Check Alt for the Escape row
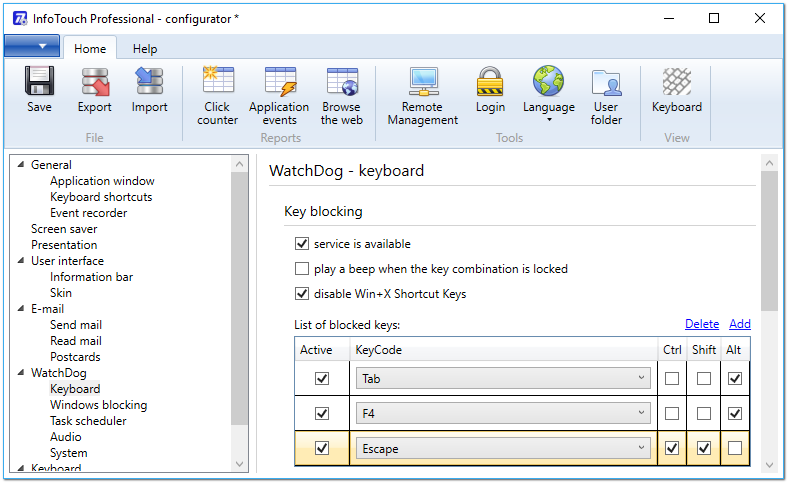The width and height of the screenshot is (788, 483). point(735,448)
